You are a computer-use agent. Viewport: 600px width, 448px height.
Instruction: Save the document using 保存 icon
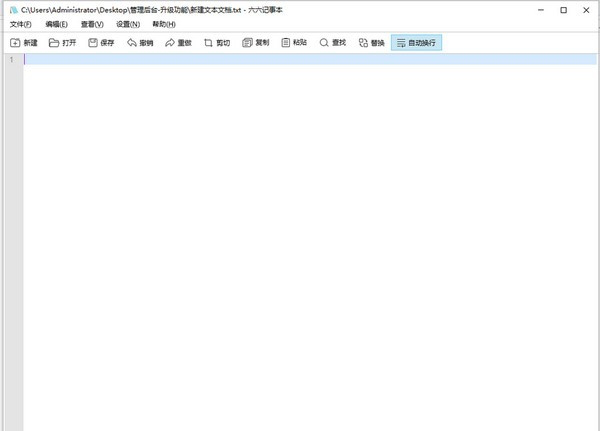101,43
